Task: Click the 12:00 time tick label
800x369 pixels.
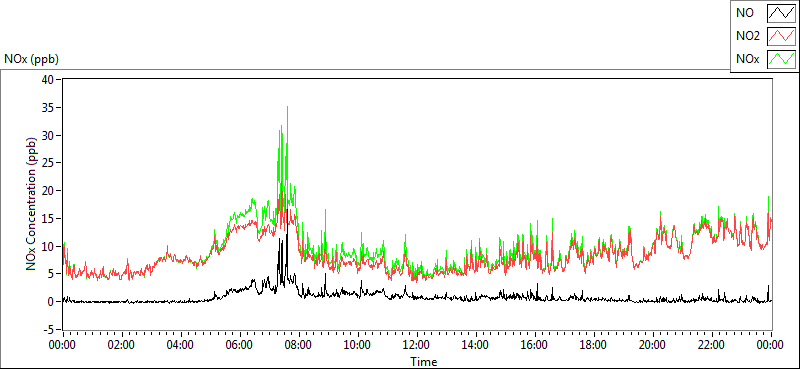Action: (x=416, y=345)
